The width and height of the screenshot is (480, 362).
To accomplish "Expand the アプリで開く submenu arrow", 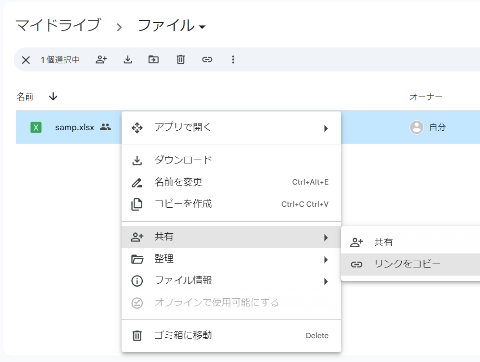I will click(326, 128).
